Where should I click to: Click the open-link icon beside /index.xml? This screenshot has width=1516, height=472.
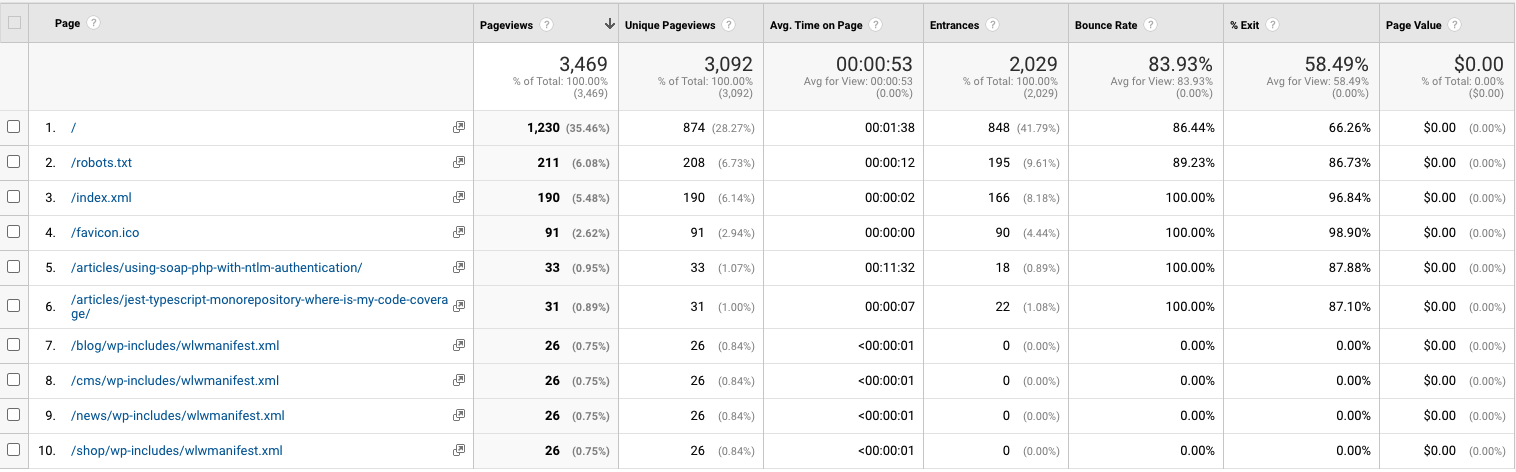coord(459,197)
